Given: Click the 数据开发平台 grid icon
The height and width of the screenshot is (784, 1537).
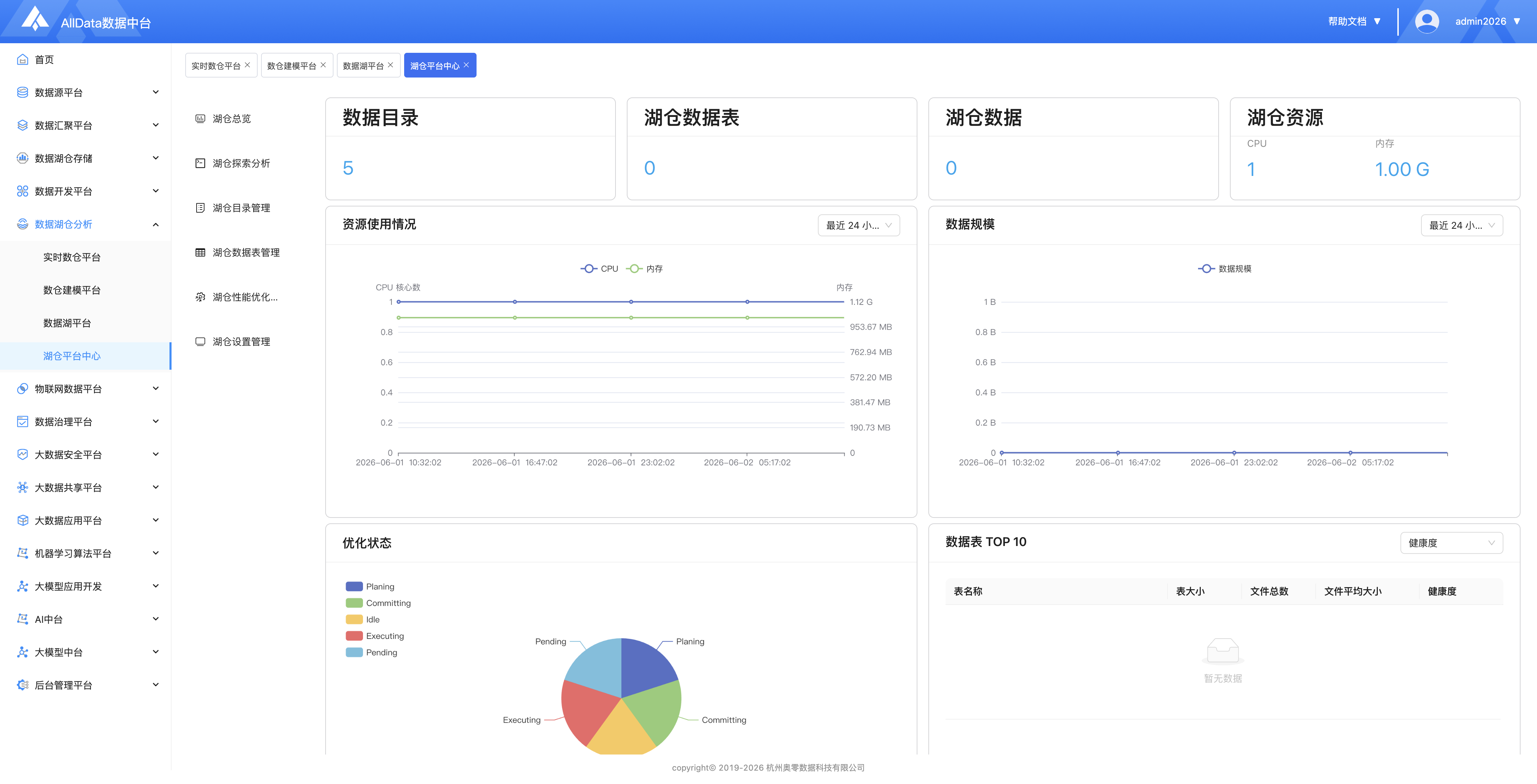Looking at the screenshot, I should [x=23, y=191].
